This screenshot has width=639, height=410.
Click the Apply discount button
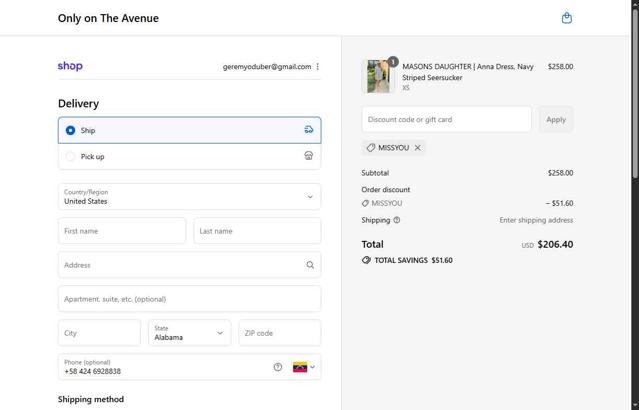pyautogui.click(x=556, y=119)
